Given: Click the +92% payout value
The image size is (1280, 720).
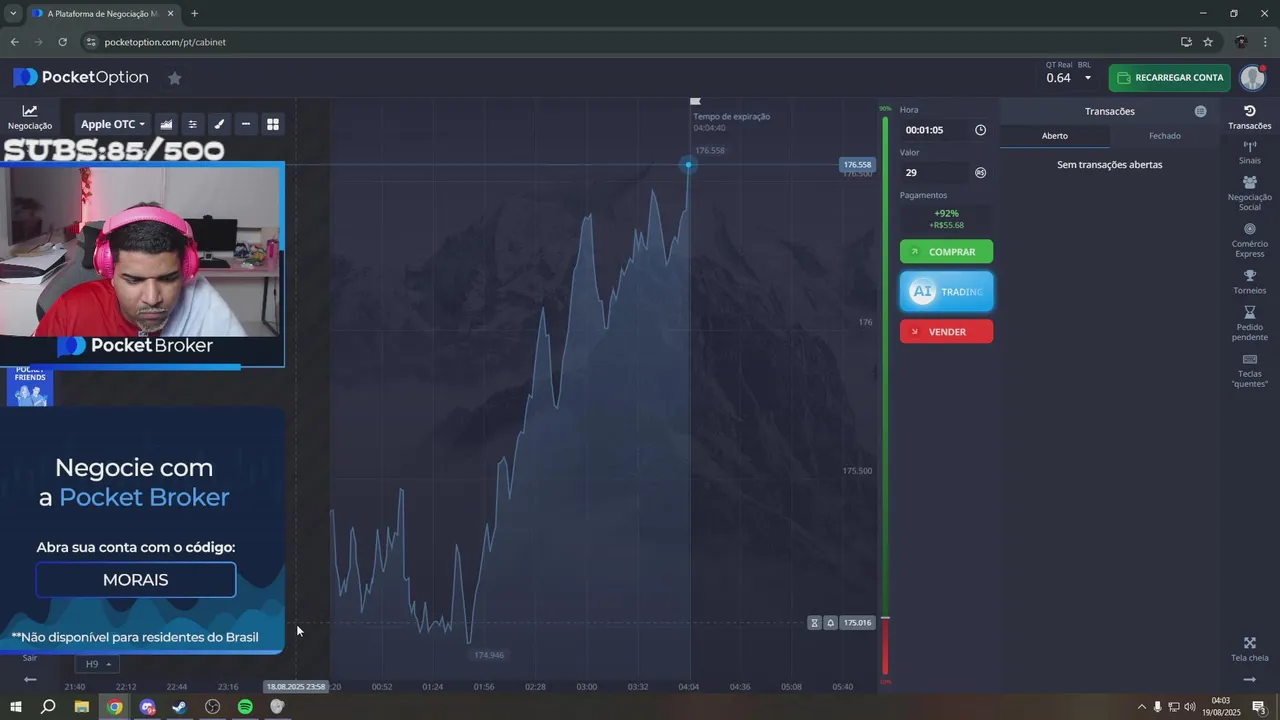Looking at the screenshot, I should tap(946, 213).
